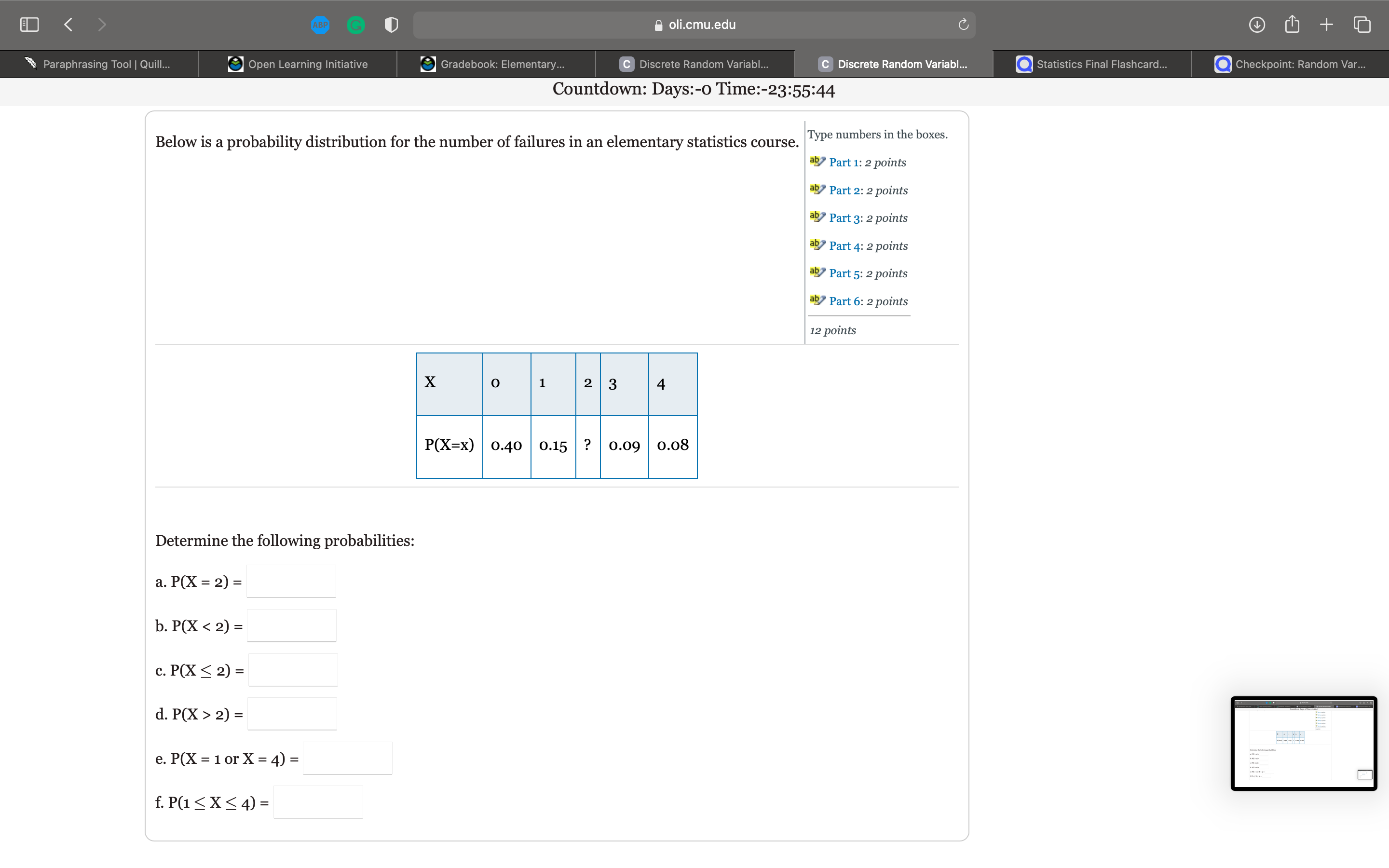The height and width of the screenshot is (868, 1389).
Task: Open a new tab with the plus icon
Action: pos(1326,25)
